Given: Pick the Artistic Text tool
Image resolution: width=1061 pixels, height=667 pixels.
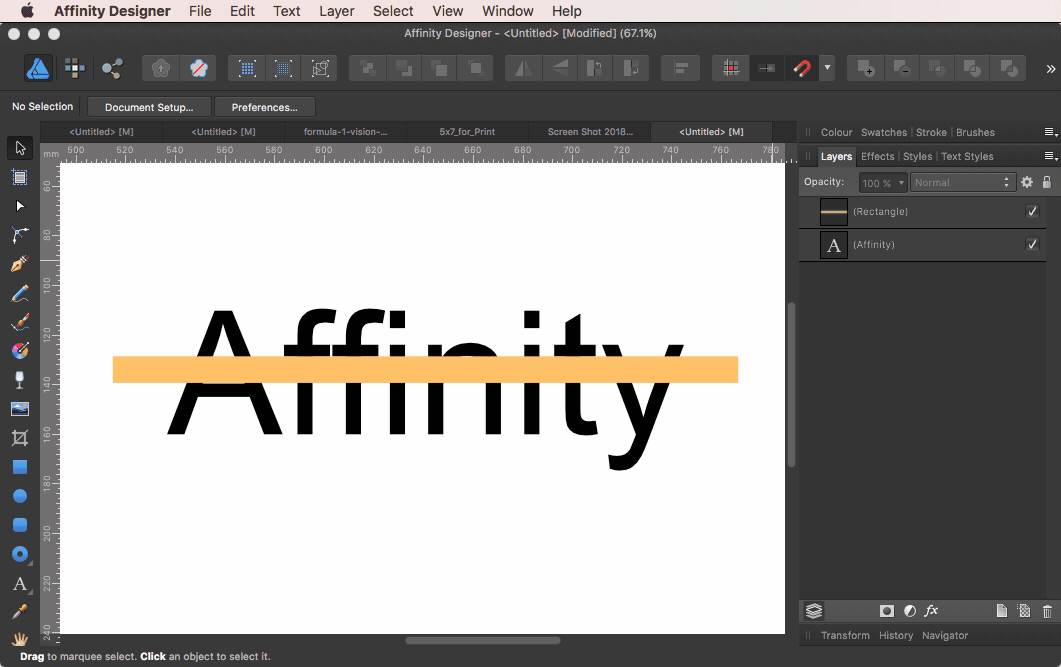Looking at the screenshot, I should tap(19, 583).
